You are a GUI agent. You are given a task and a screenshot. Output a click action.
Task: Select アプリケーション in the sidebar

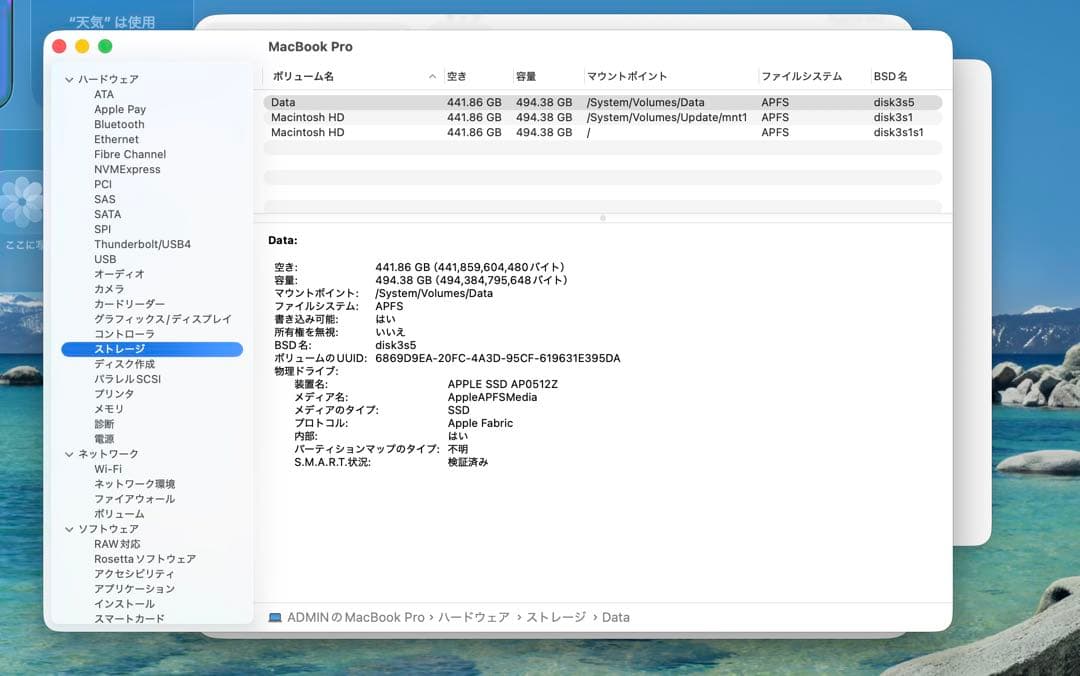pos(134,589)
